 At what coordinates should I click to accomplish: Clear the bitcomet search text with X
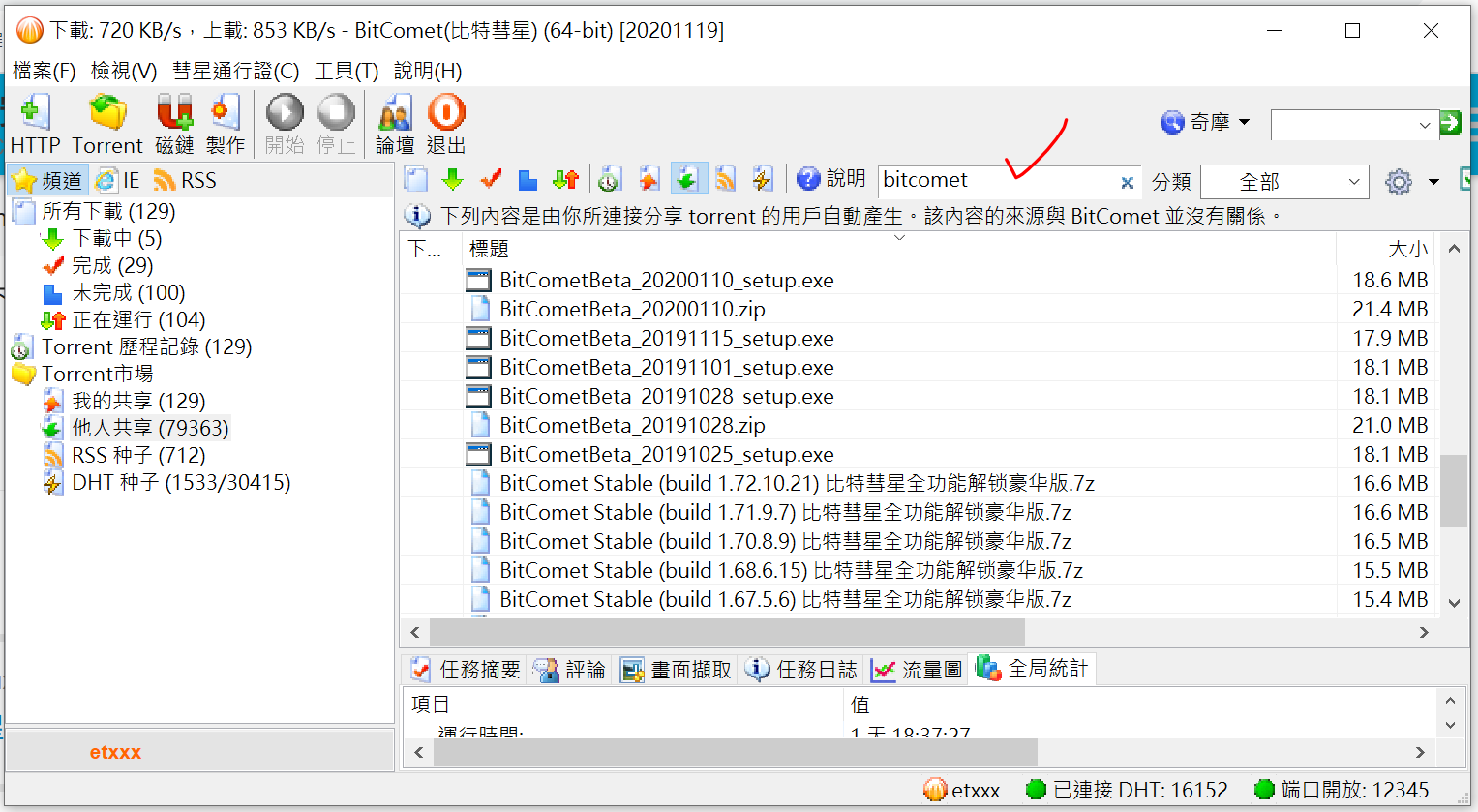(x=1127, y=182)
